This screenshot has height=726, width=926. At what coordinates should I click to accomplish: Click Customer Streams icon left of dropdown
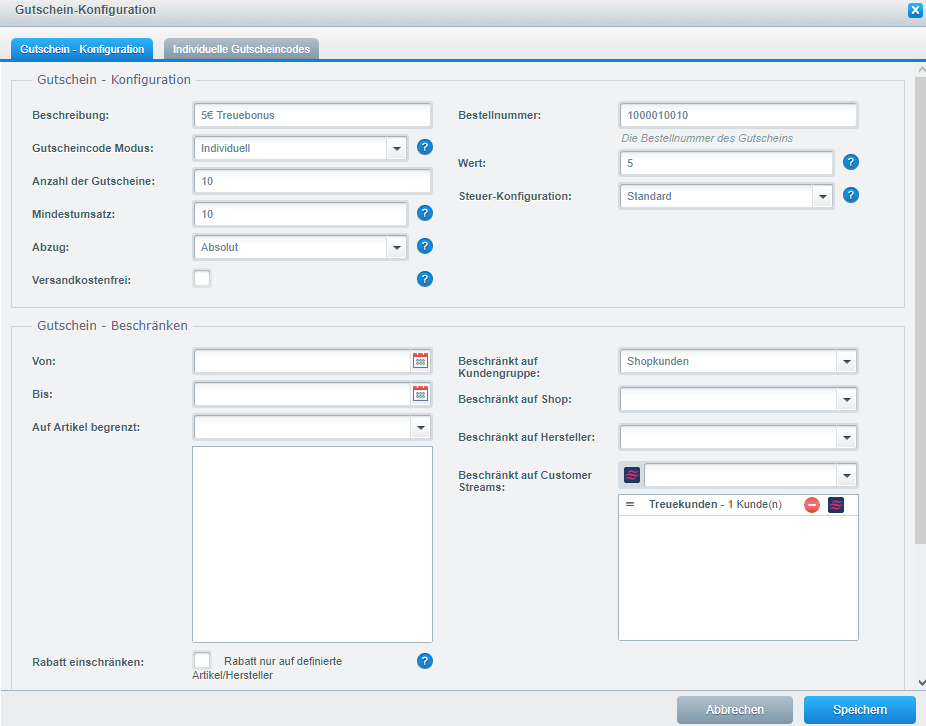coord(632,474)
